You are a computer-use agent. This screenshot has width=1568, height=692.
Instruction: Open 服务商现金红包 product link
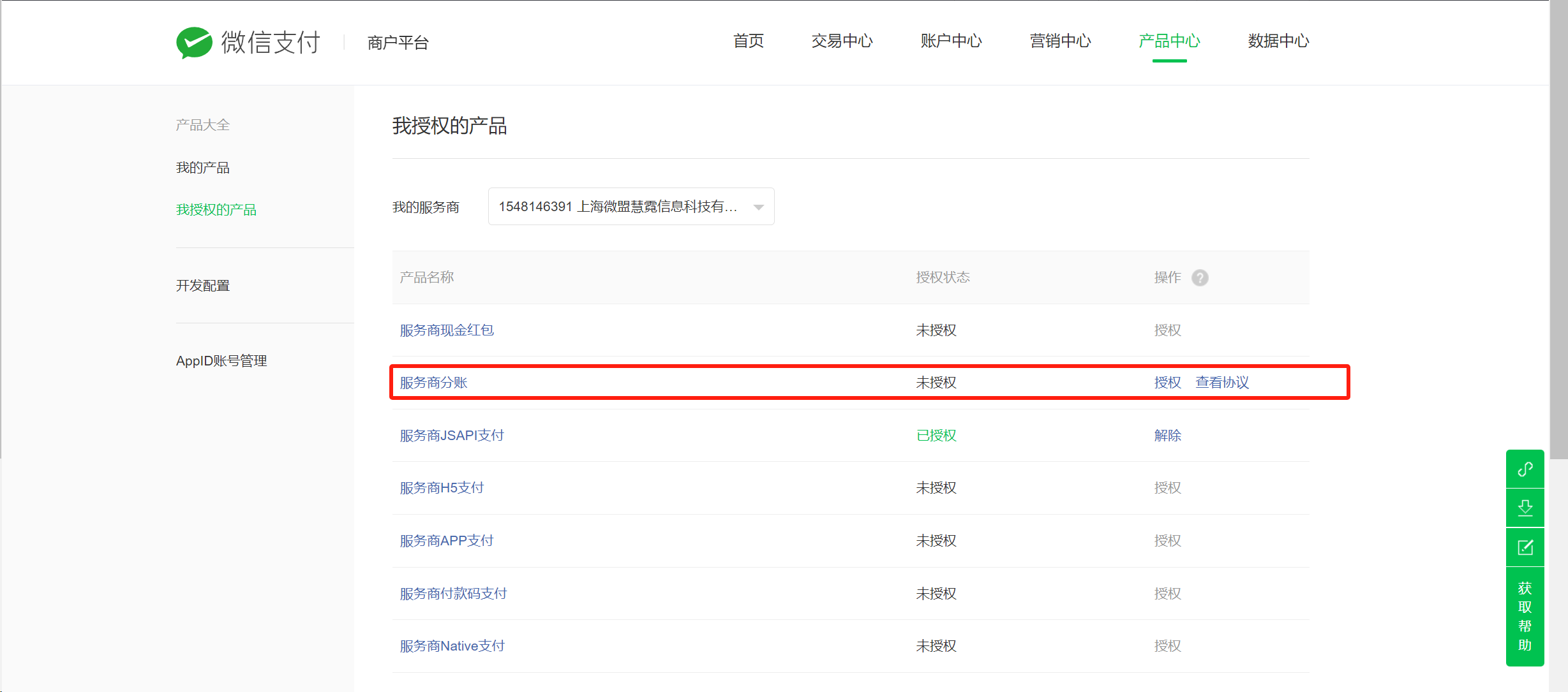pyautogui.click(x=447, y=330)
